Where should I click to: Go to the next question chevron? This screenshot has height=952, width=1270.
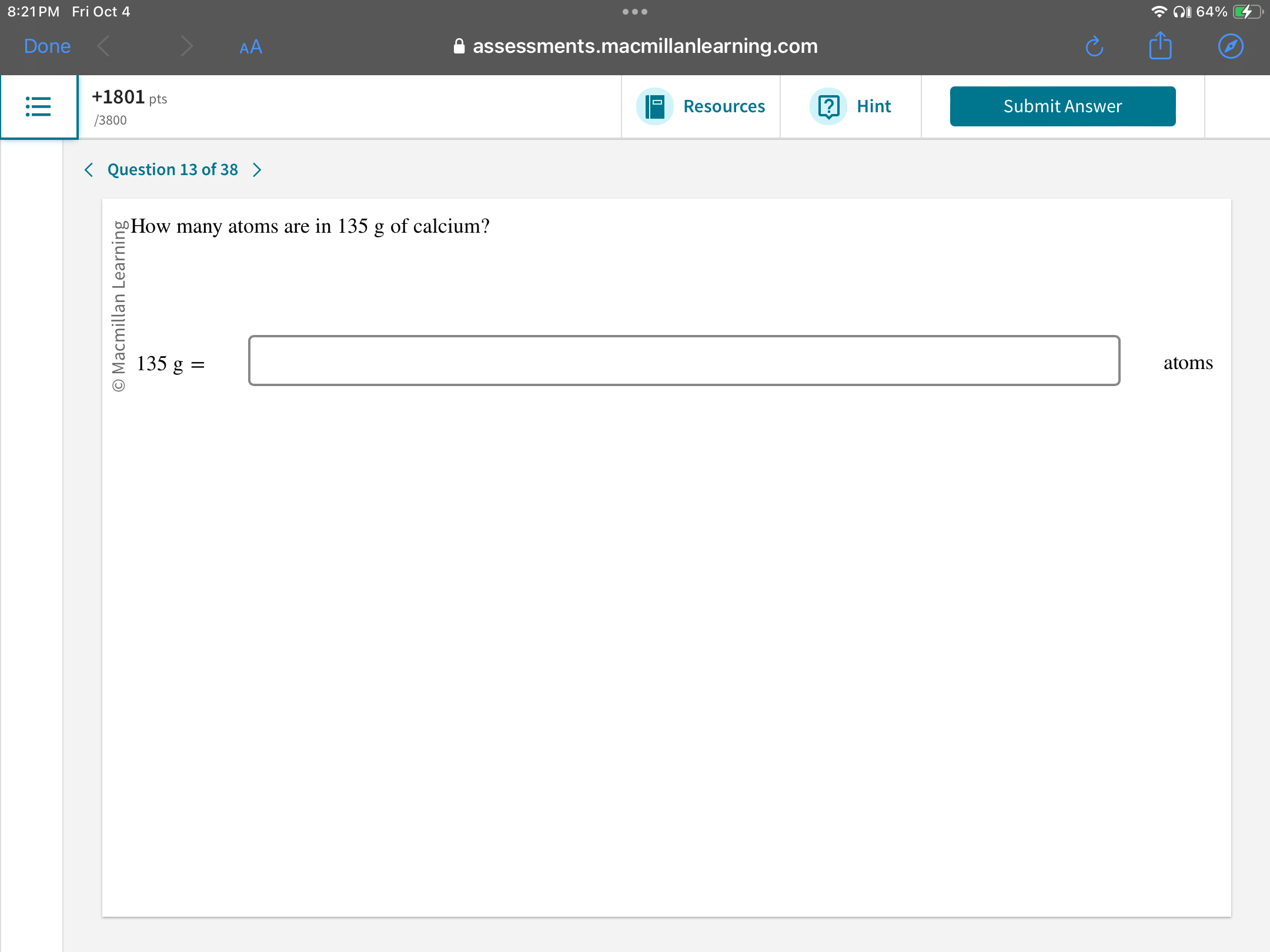pyautogui.click(x=257, y=170)
